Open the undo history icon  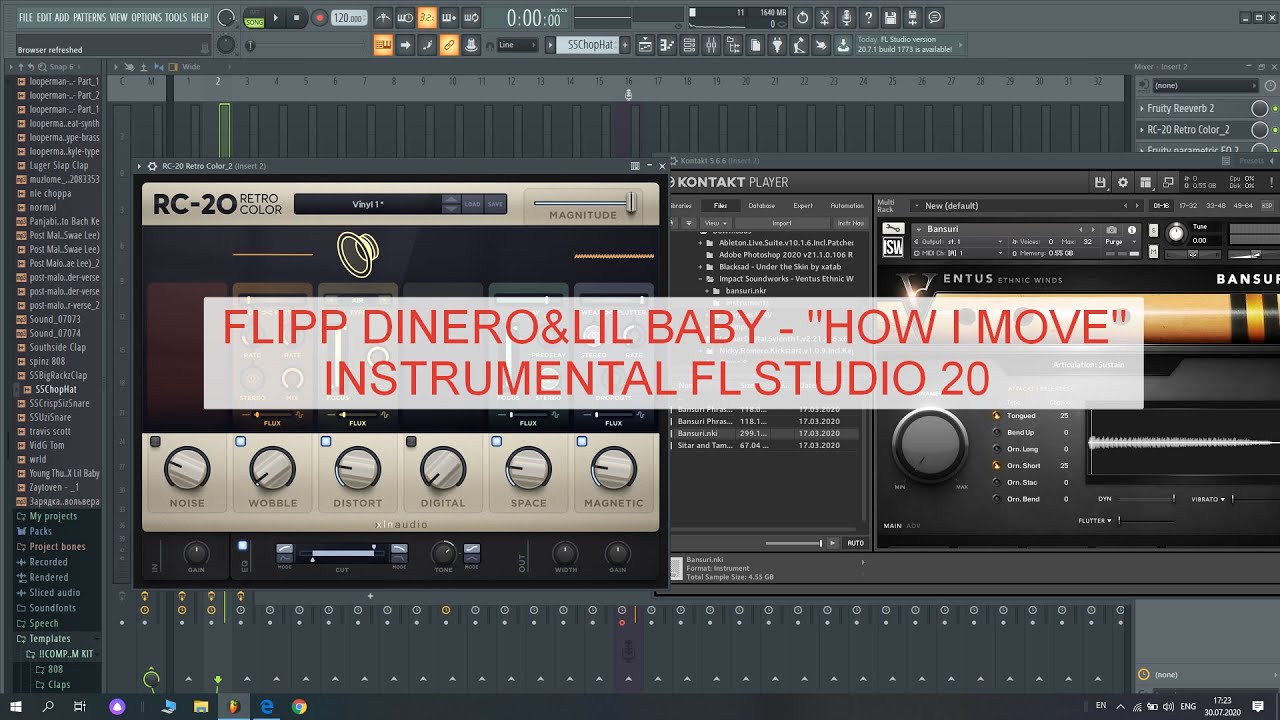click(802, 18)
